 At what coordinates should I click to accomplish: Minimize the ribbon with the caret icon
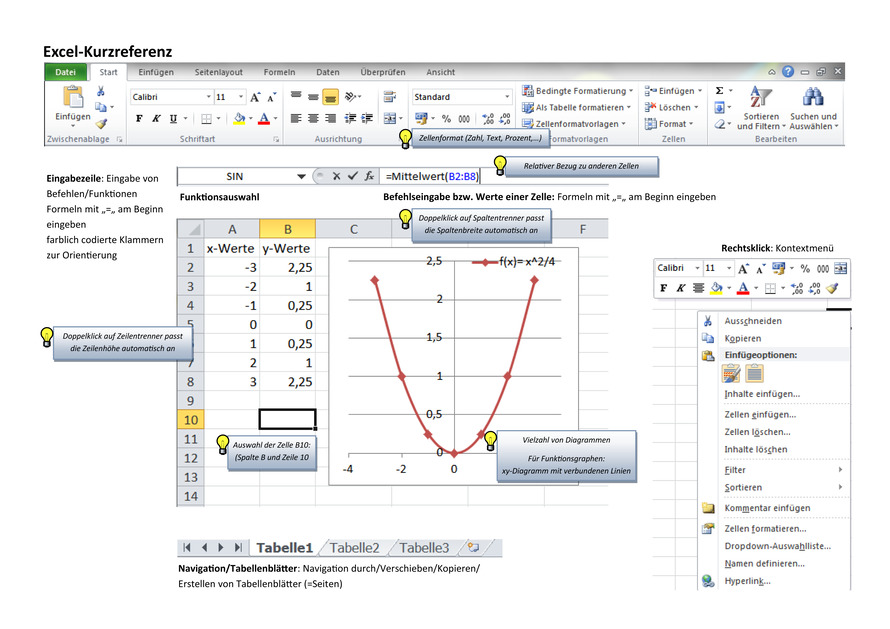pyautogui.click(x=771, y=72)
